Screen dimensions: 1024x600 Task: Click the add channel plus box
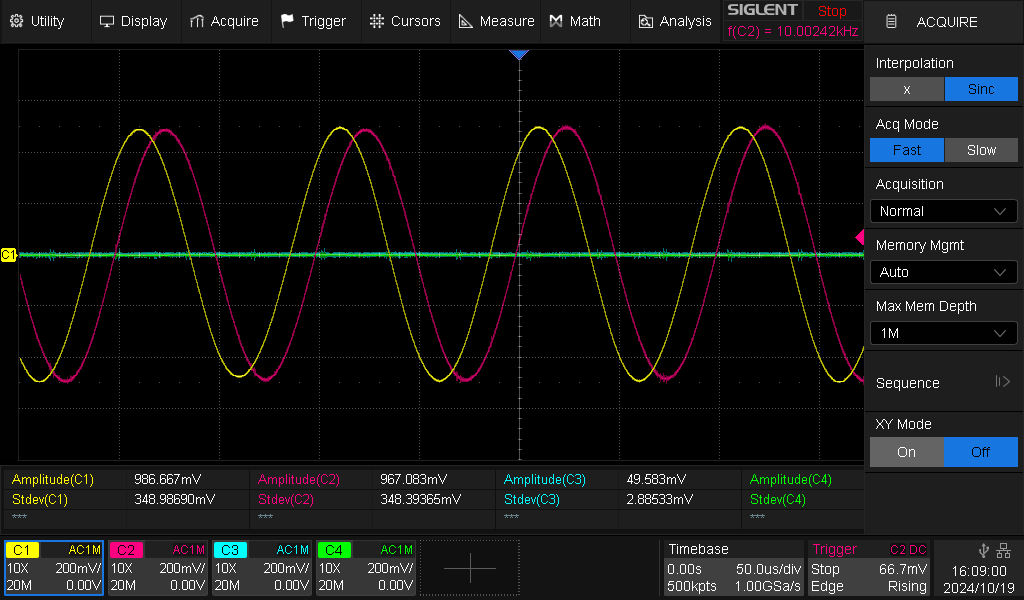tap(470, 568)
